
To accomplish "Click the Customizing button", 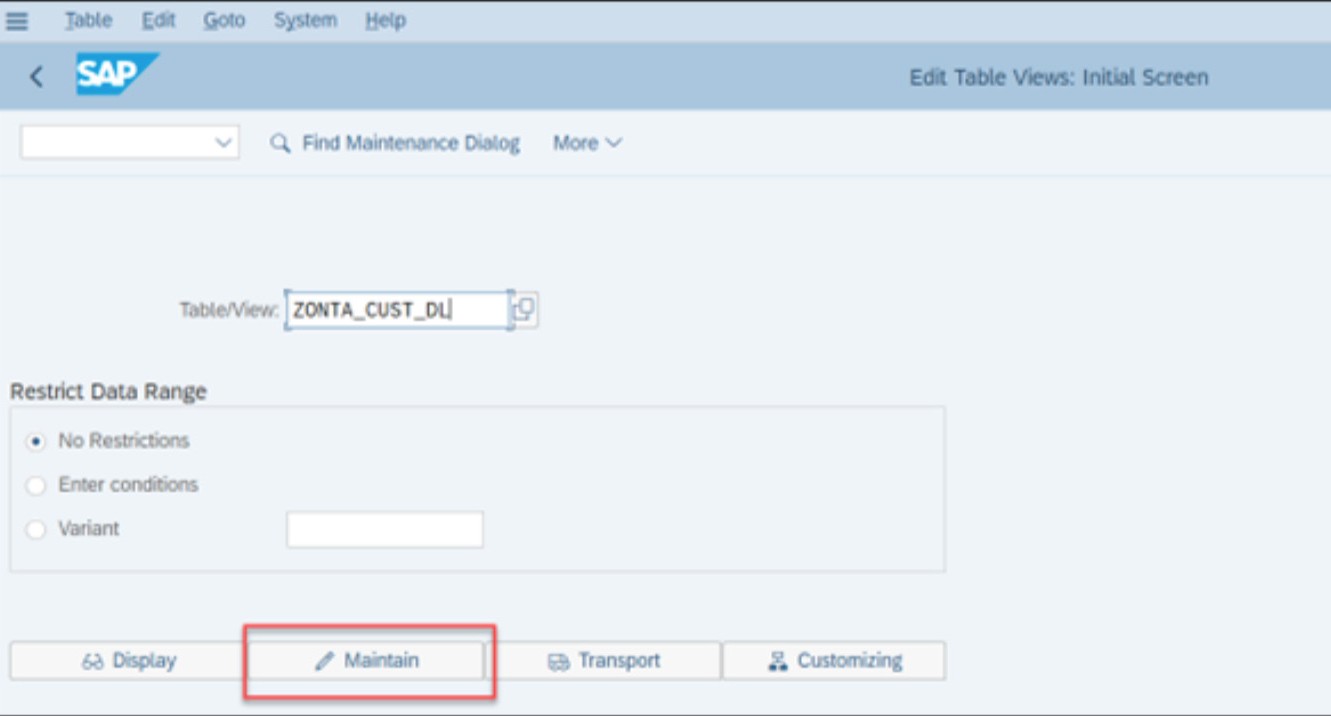I will pos(834,661).
